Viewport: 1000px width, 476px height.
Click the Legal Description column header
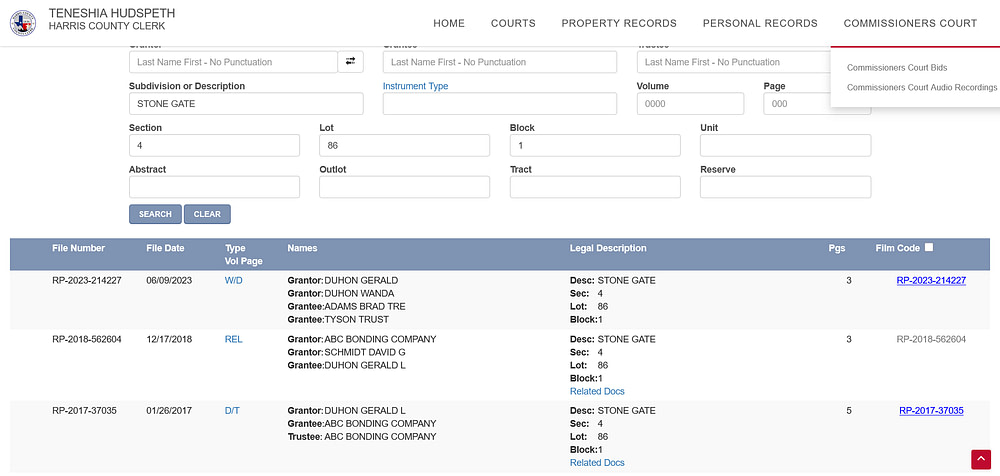[608, 248]
